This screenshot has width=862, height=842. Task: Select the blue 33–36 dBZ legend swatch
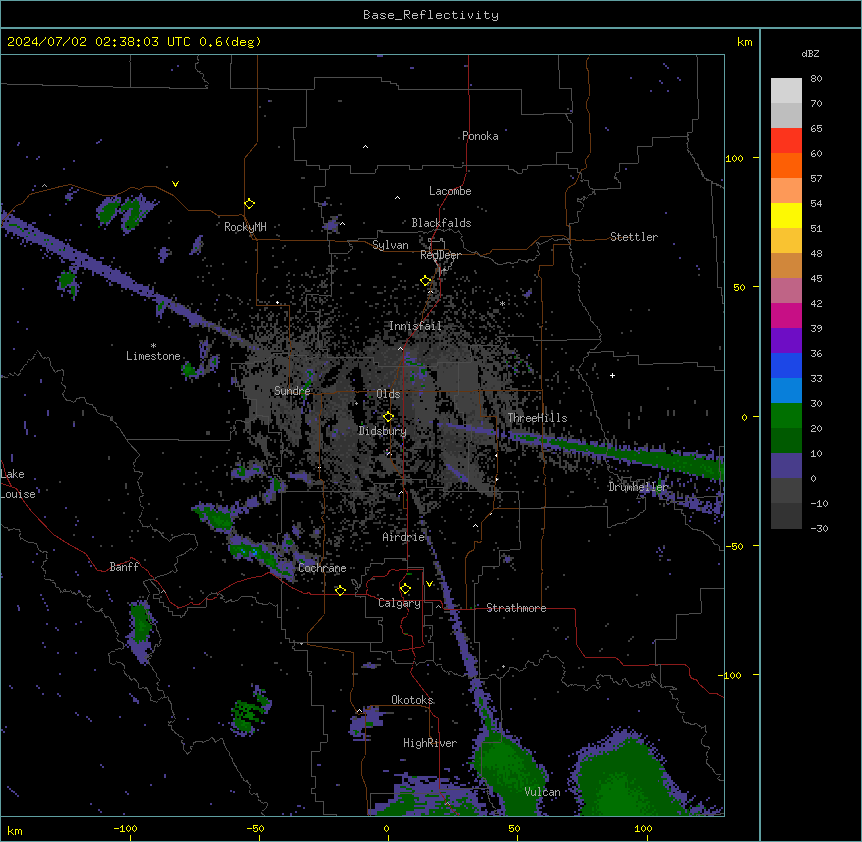pyautogui.click(x=786, y=365)
